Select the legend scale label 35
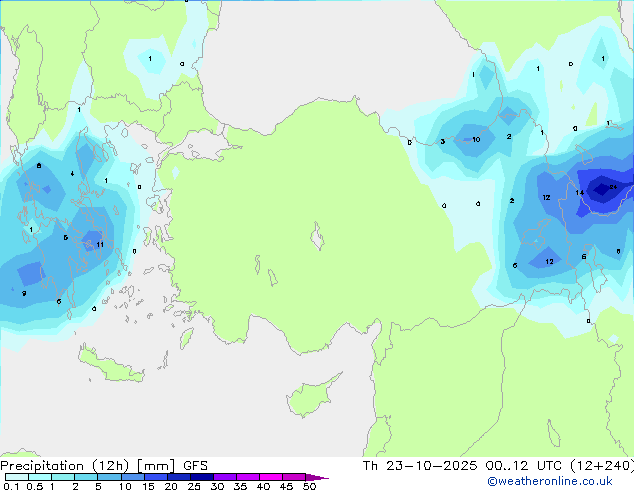The image size is (634, 490). 240,486
